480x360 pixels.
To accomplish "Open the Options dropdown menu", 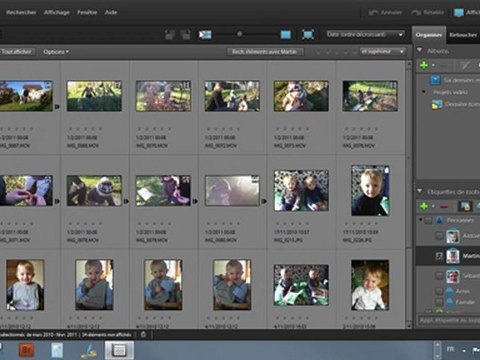I will coord(56,52).
